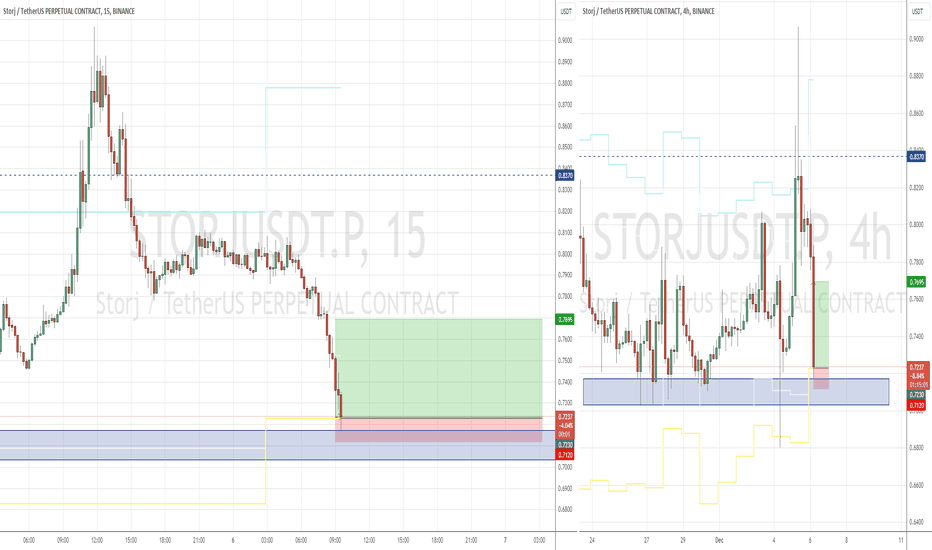Viewport: 932px width, 550px height.
Task: Click the 0.9000 tick on 15-minute price axis
Action: click(565, 40)
